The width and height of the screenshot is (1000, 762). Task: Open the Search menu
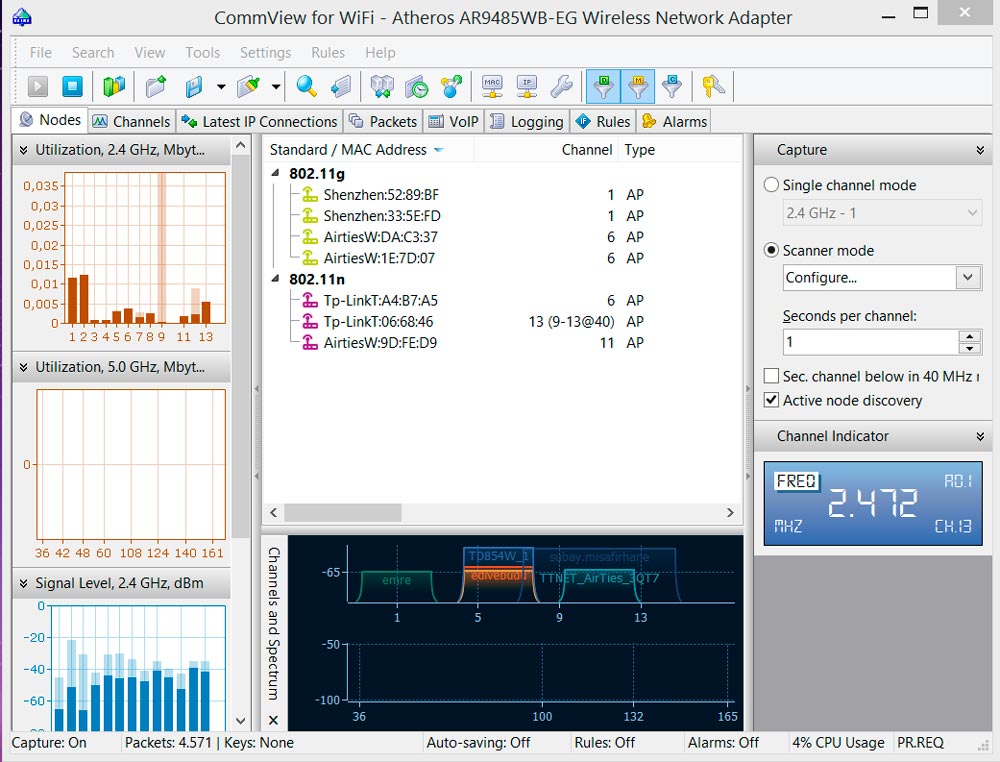[93, 52]
